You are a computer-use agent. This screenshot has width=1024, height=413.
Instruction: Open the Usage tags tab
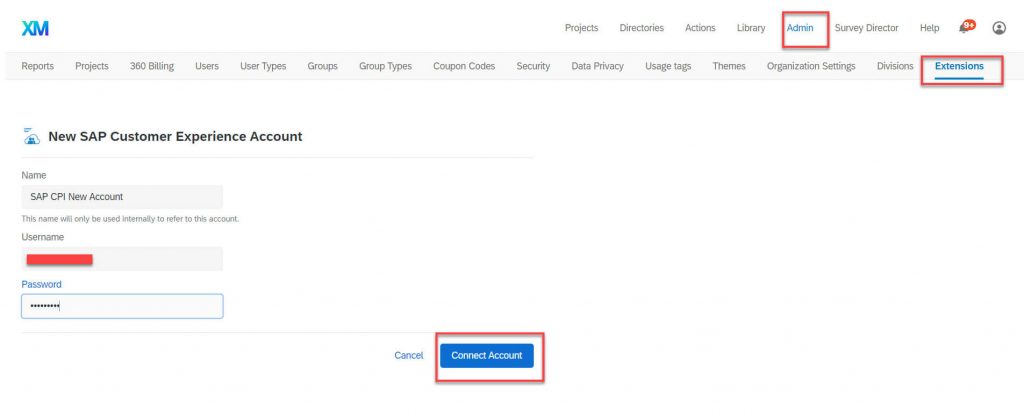point(668,66)
